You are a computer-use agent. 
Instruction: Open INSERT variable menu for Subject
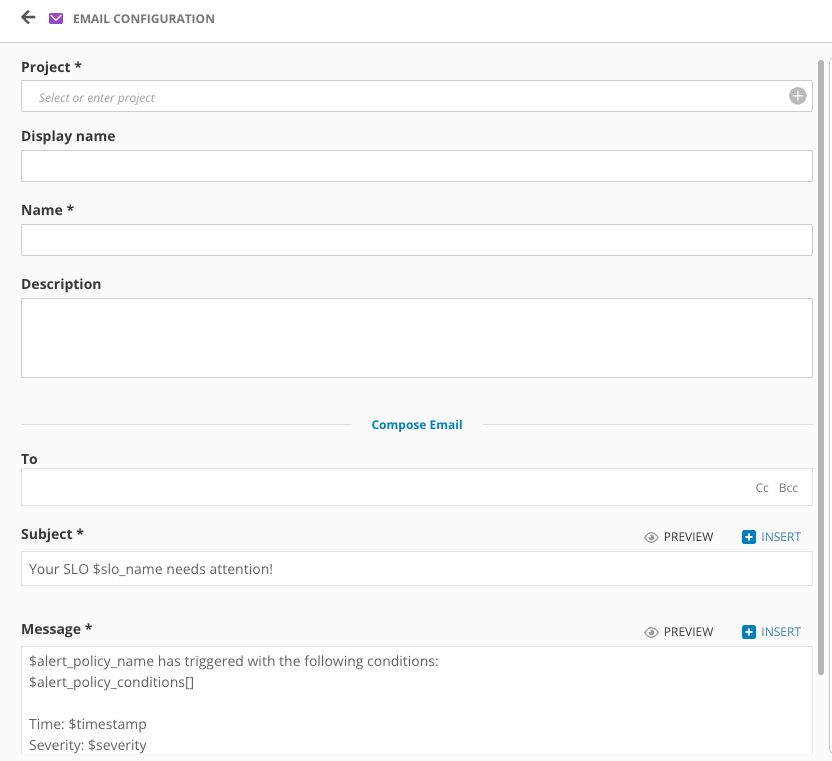tap(780, 537)
